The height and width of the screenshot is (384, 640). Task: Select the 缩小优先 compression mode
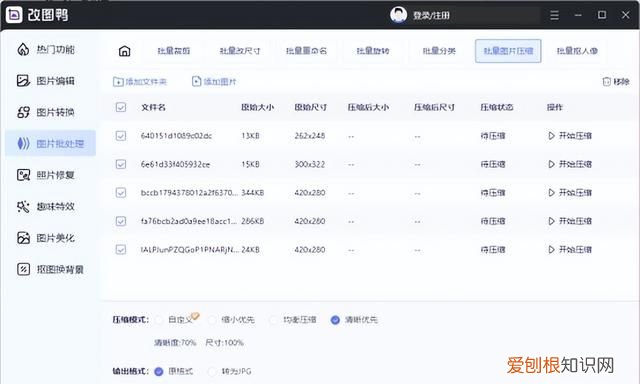point(212,320)
